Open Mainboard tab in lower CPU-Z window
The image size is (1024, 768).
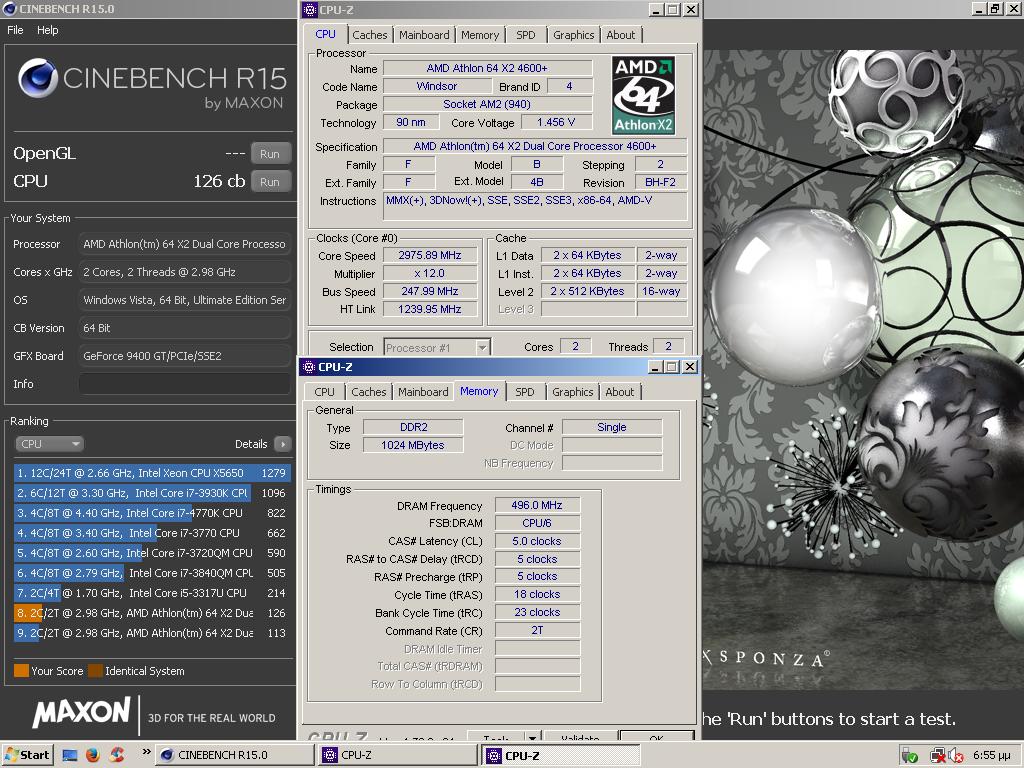click(423, 392)
